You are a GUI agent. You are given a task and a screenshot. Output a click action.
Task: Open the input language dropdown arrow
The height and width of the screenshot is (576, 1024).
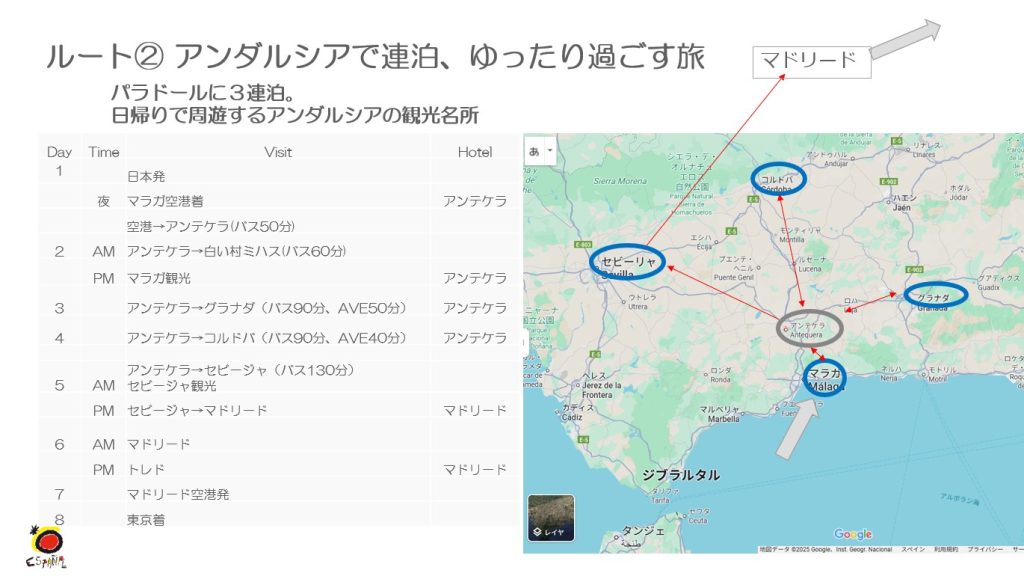pyautogui.click(x=549, y=151)
